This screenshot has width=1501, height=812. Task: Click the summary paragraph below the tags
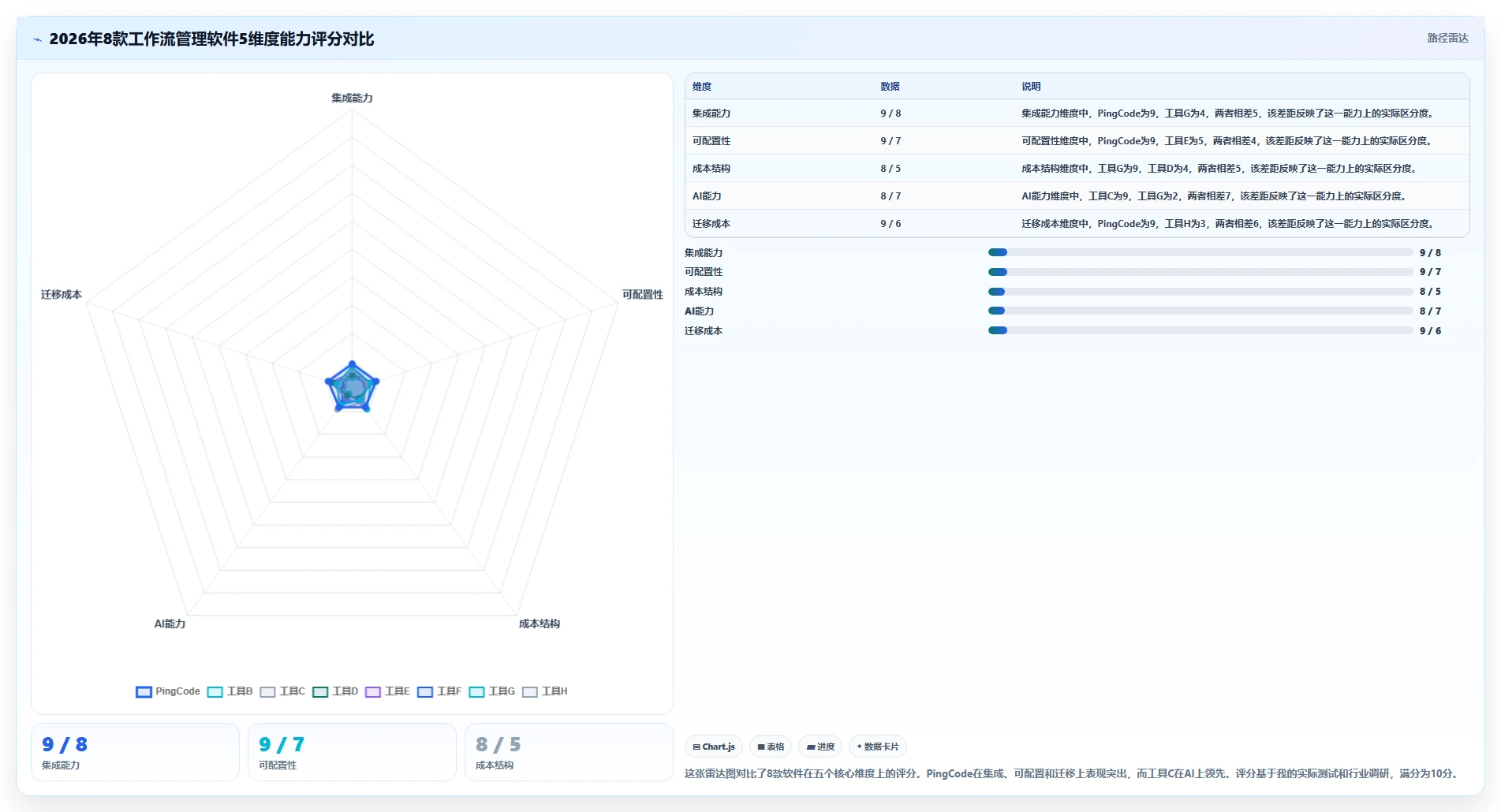click(1073, 773)
